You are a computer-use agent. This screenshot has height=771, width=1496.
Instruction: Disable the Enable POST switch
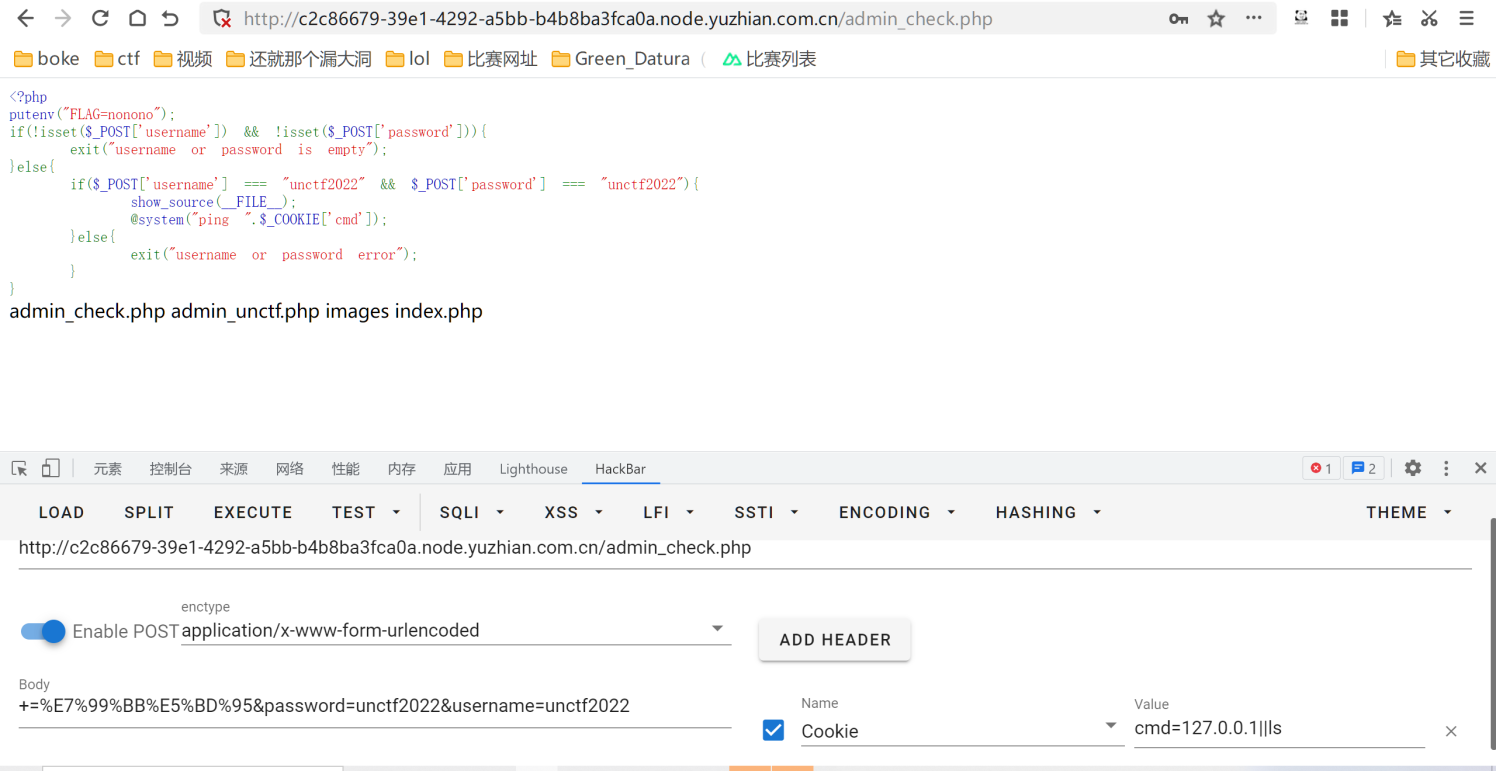coord(43,631)
